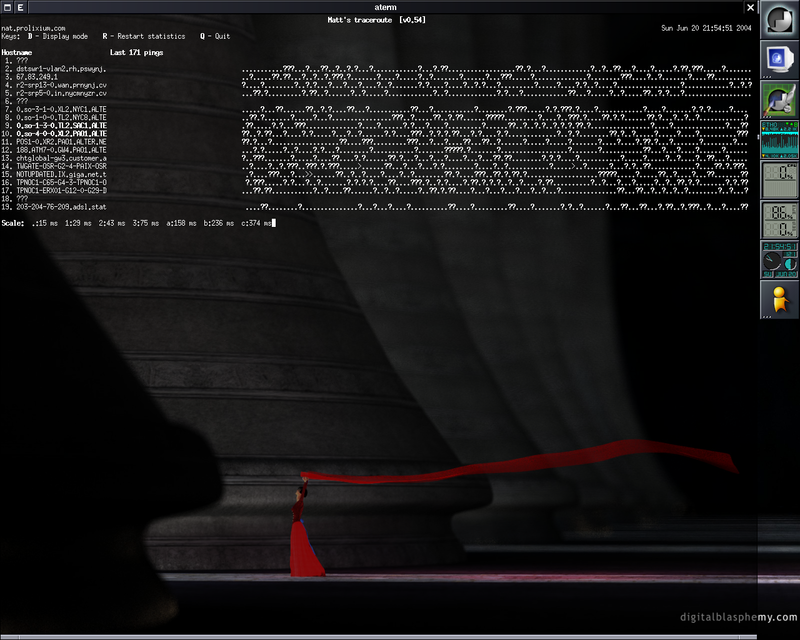Click the '2:43 ms' scale entry
The height and width of the screenshot is (640, 800).
point(112,223)
